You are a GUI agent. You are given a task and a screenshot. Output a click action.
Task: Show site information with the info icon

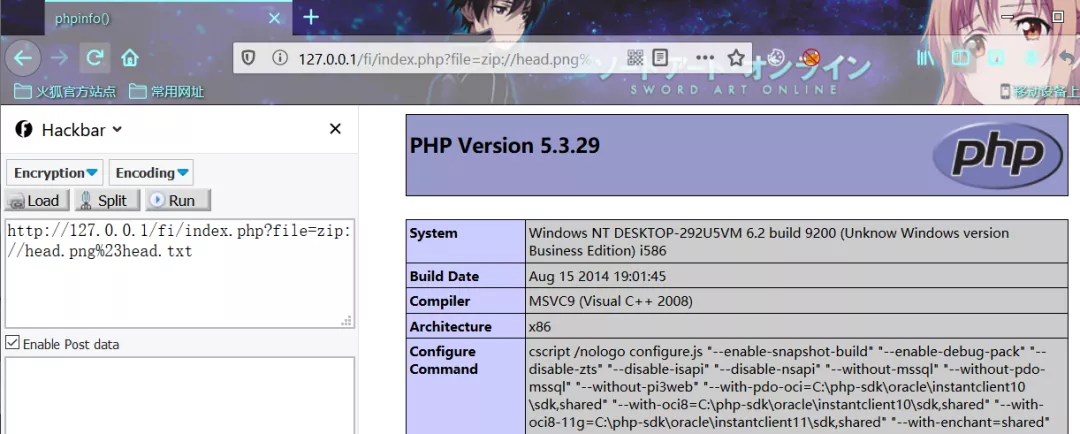point(279,58)
